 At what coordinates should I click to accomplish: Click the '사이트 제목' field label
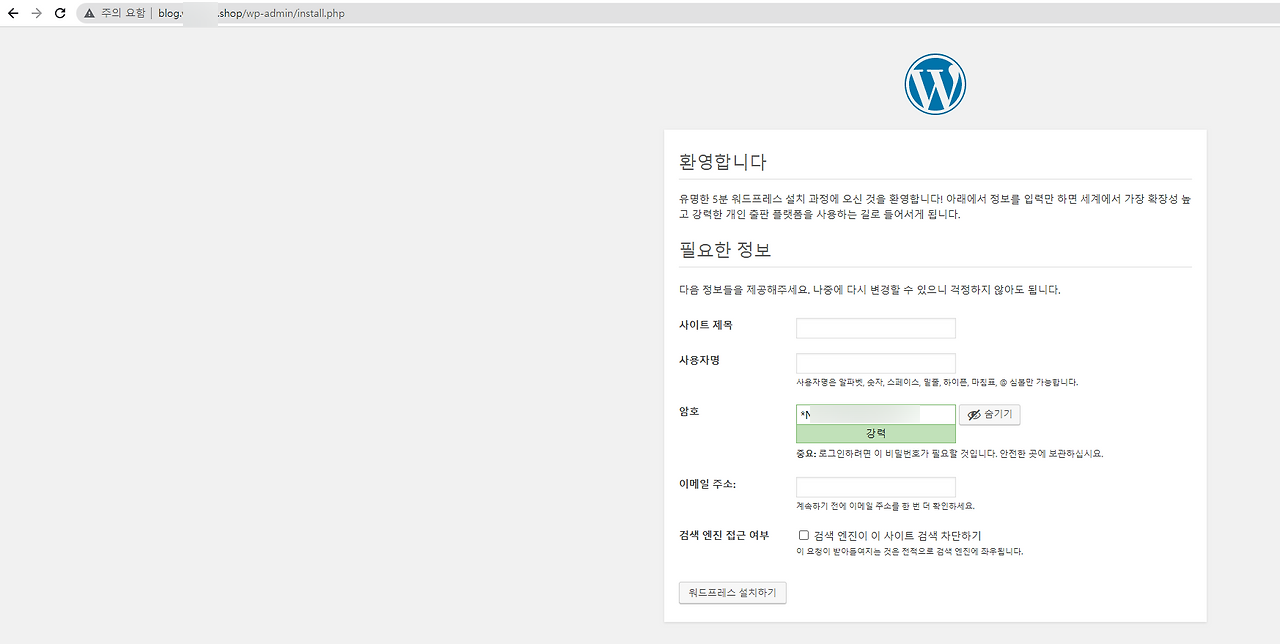[706, 325]
